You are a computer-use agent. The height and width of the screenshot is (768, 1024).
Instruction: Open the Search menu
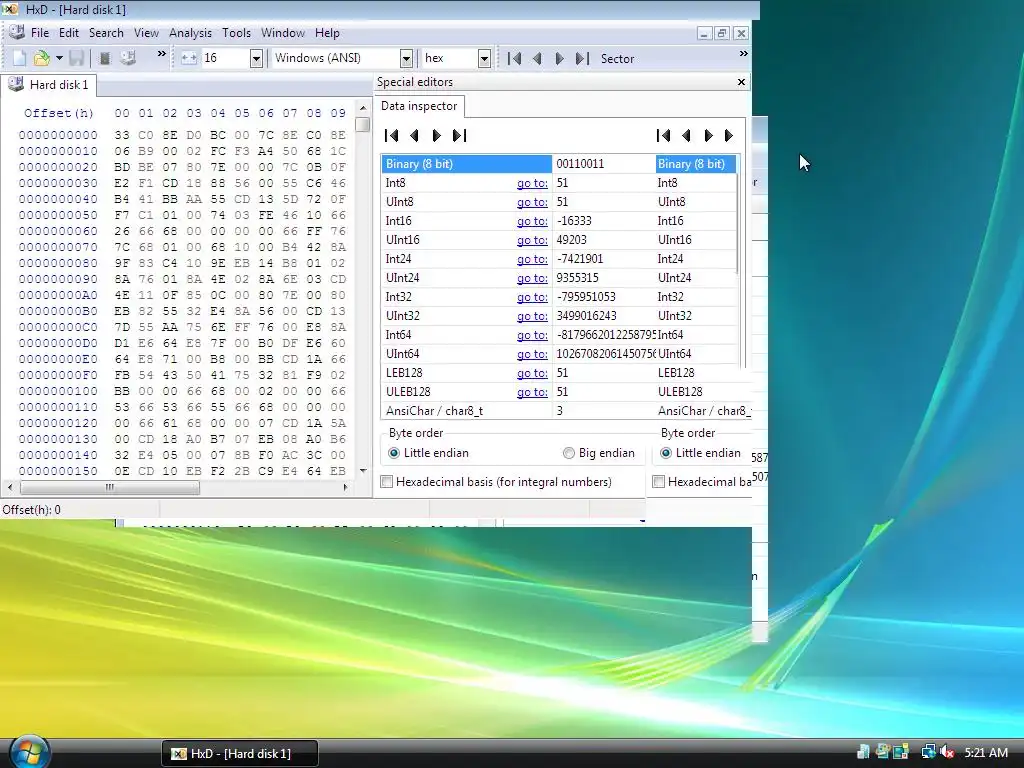tap(106, 33)
